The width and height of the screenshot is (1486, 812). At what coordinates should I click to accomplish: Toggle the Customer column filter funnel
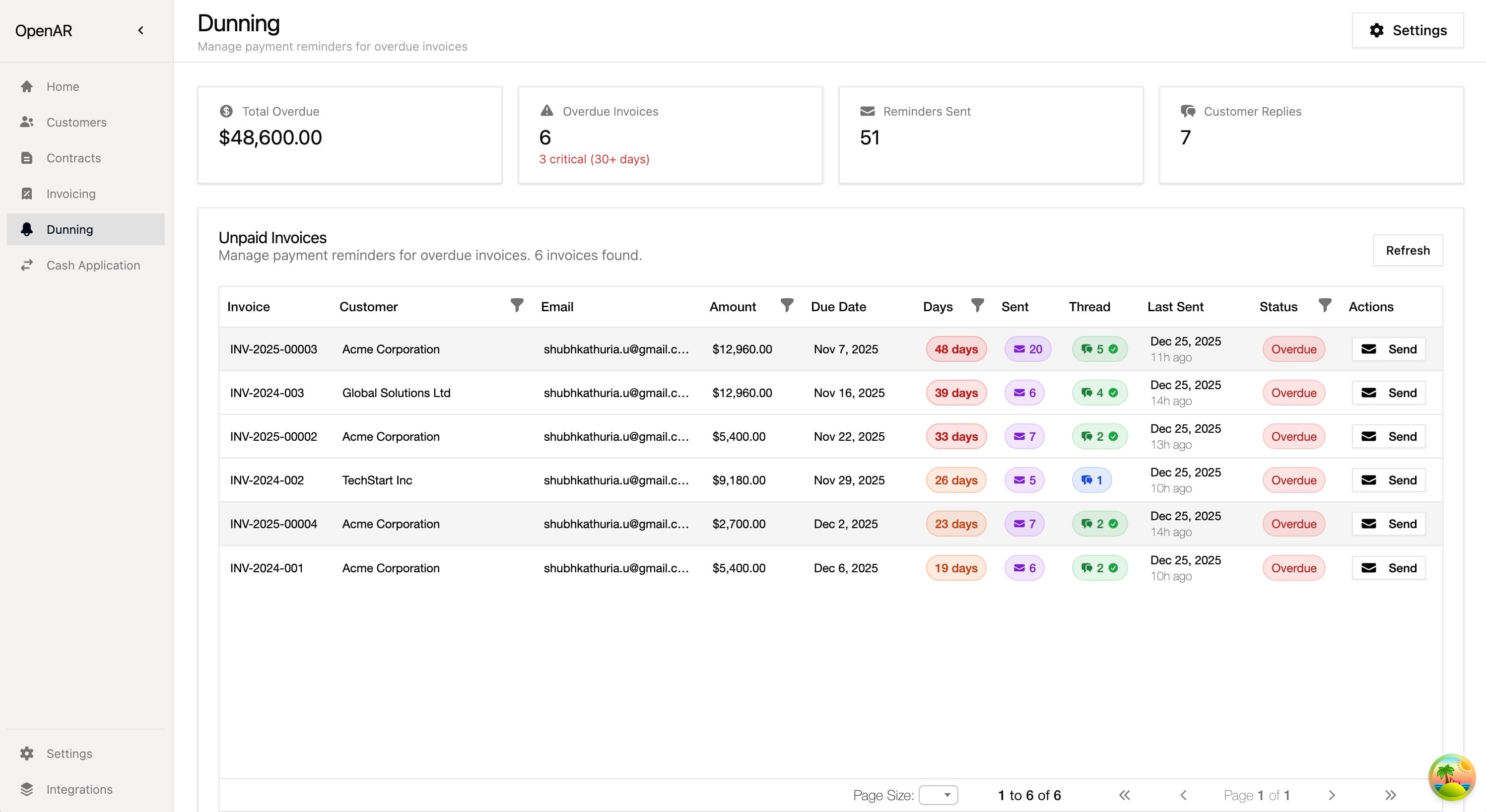click(517, 306)
